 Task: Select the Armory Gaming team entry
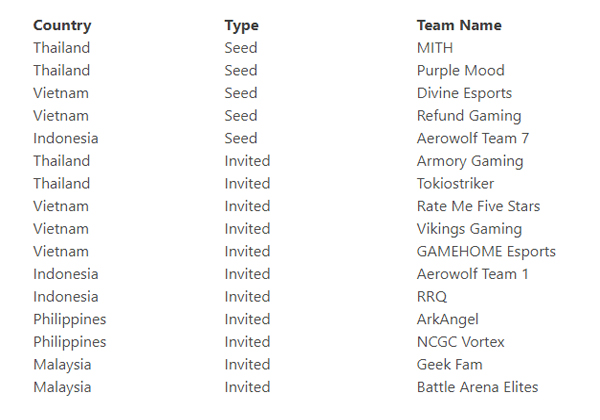click(x=470, y=161)
